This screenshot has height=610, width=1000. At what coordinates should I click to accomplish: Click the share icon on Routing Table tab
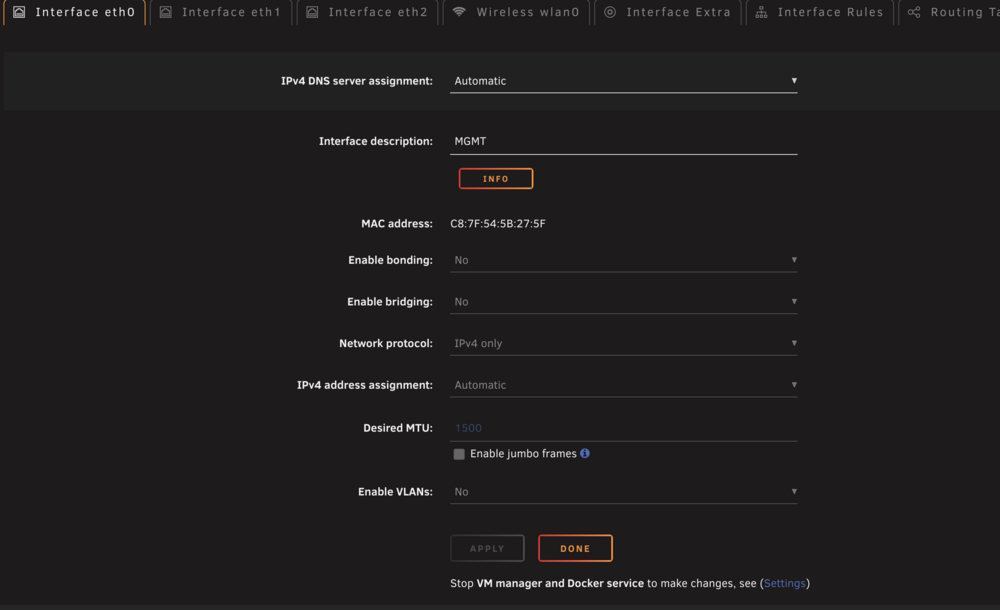point(914,12)
